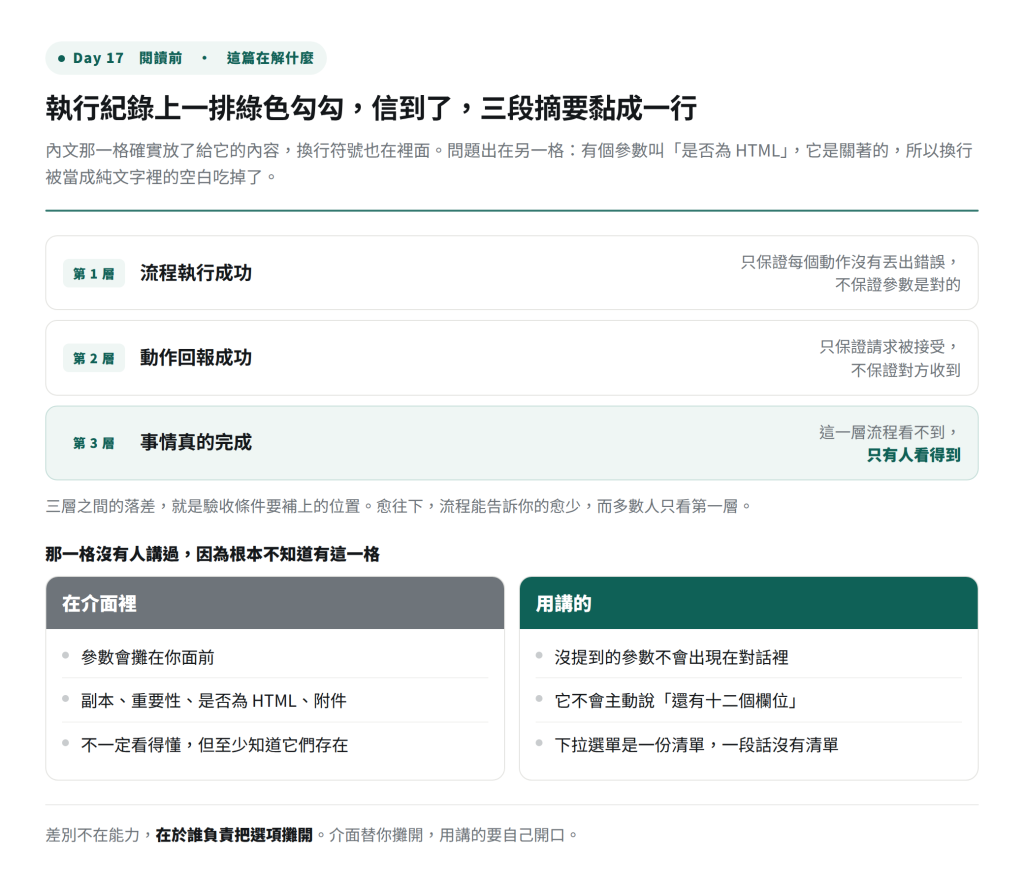
Task: Click the headline "執行紀錄上一排綠色勾勾"
Action: [195, 108]
